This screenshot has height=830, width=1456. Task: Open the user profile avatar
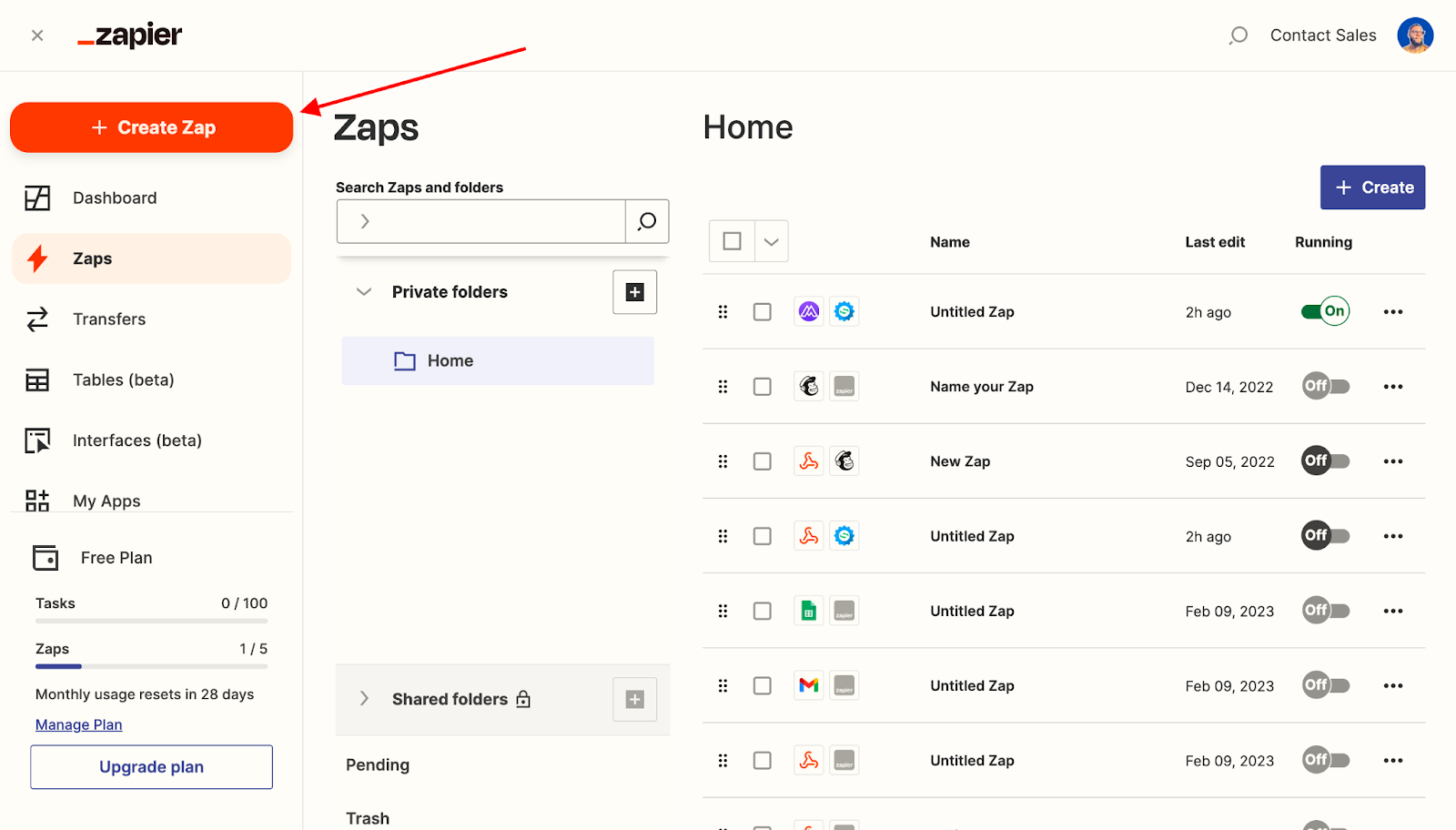[1415, 35]
